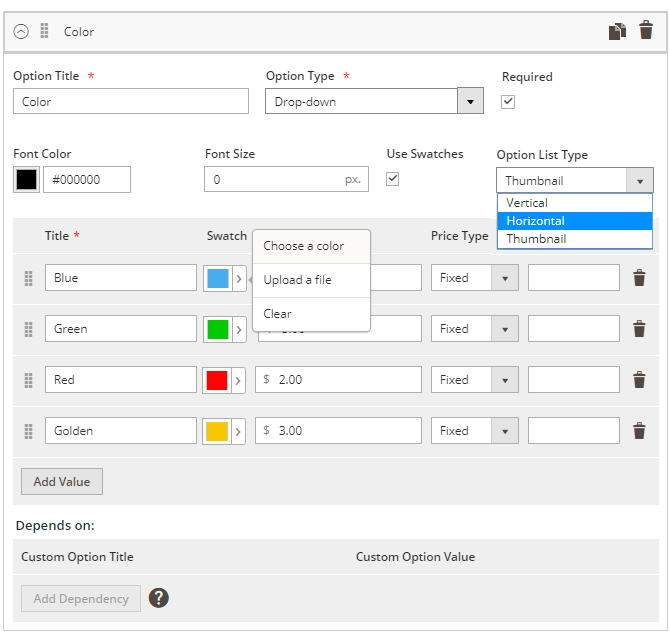Edit the Red title field
This screenshot has height=640, width=670.
pos(121,379)
